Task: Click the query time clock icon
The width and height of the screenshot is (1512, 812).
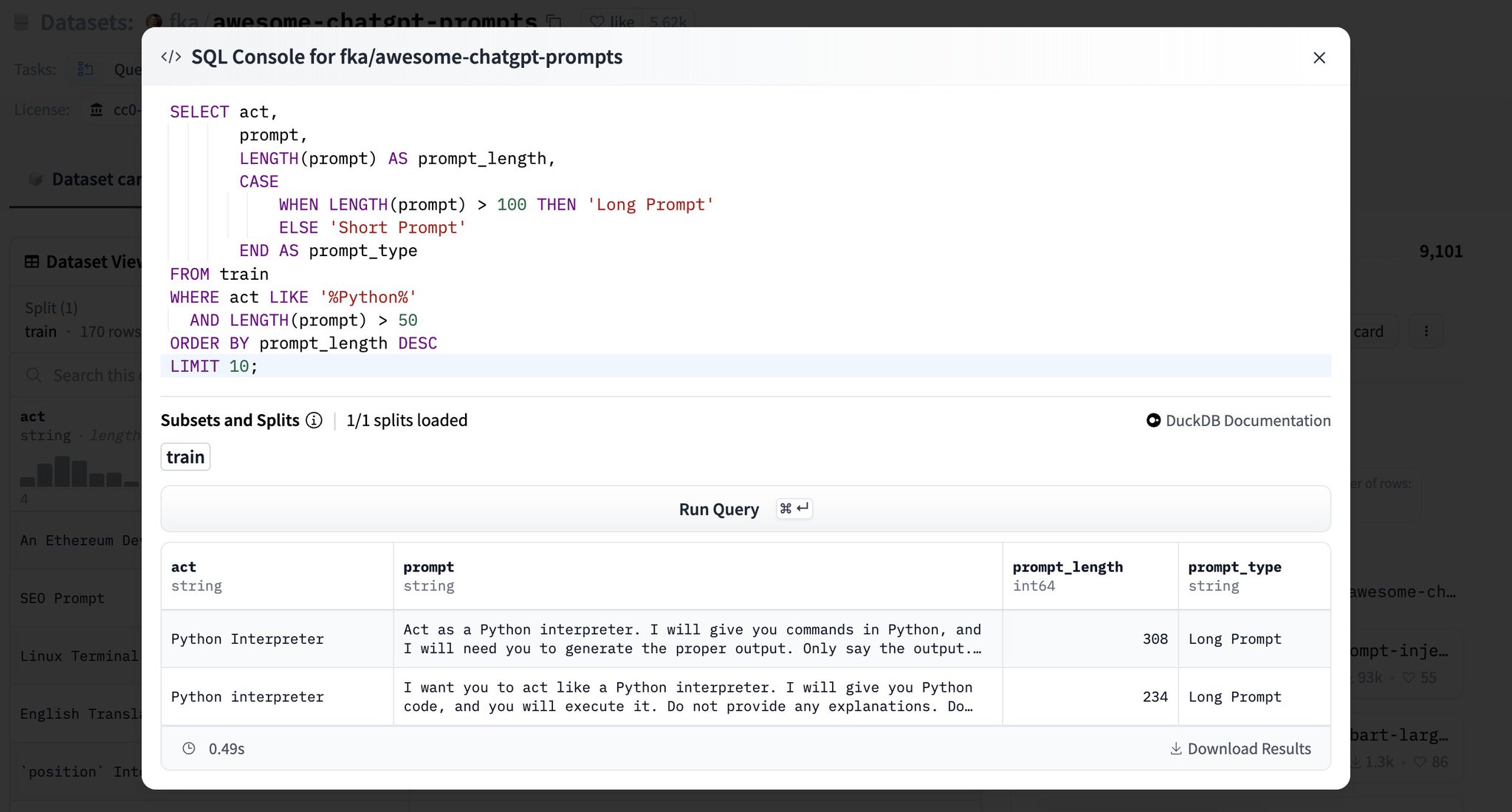Action: [x=189, y=749]
